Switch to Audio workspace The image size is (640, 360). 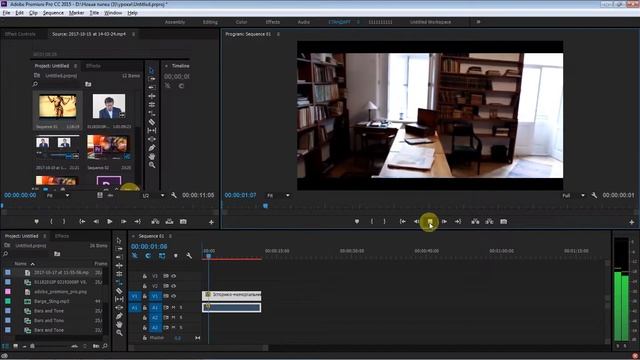[x=303, y=22]
